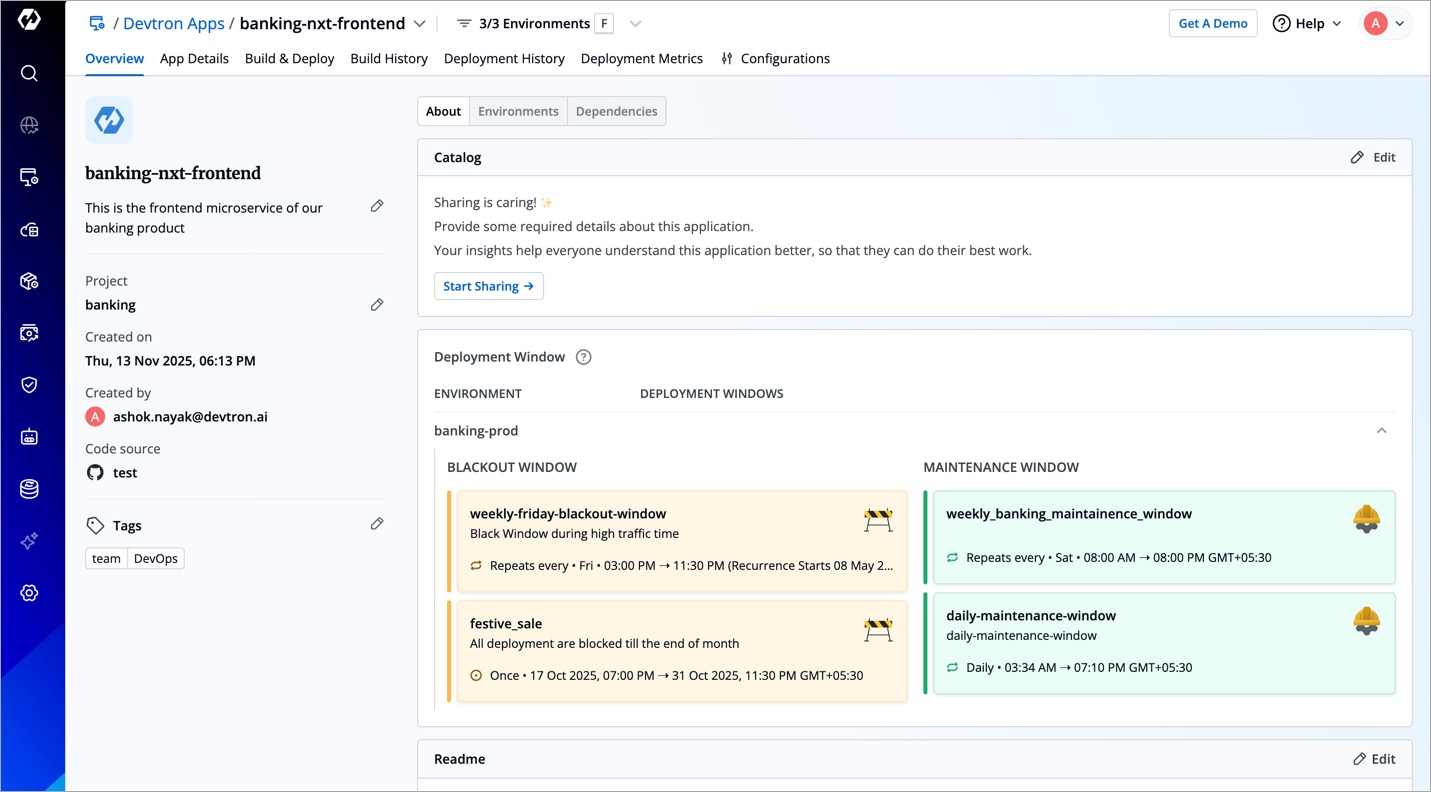1431x792 pixels.
Task: Click the search icon in left sidebar
Action: point(29,73)
